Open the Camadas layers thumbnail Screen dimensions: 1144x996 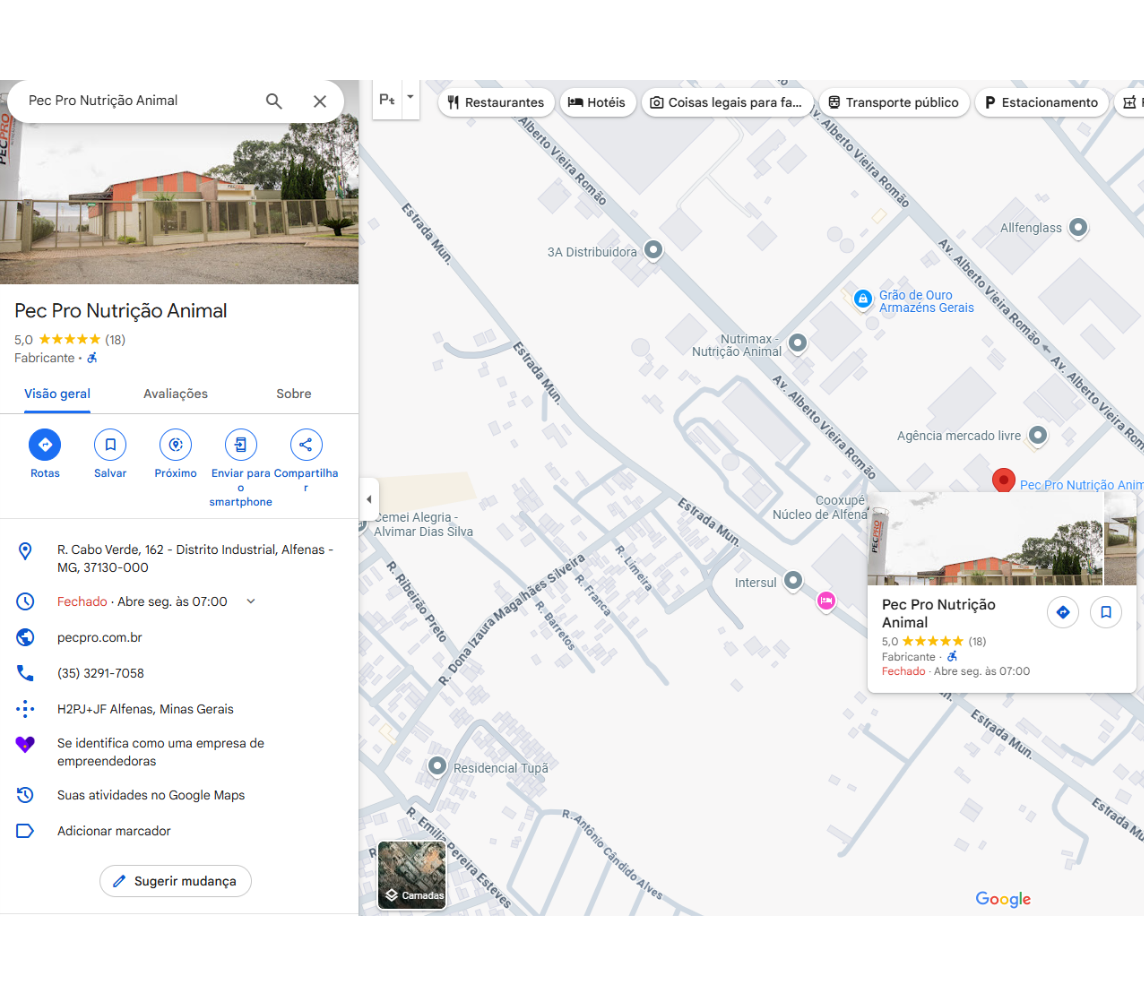[x=411, y=875]
